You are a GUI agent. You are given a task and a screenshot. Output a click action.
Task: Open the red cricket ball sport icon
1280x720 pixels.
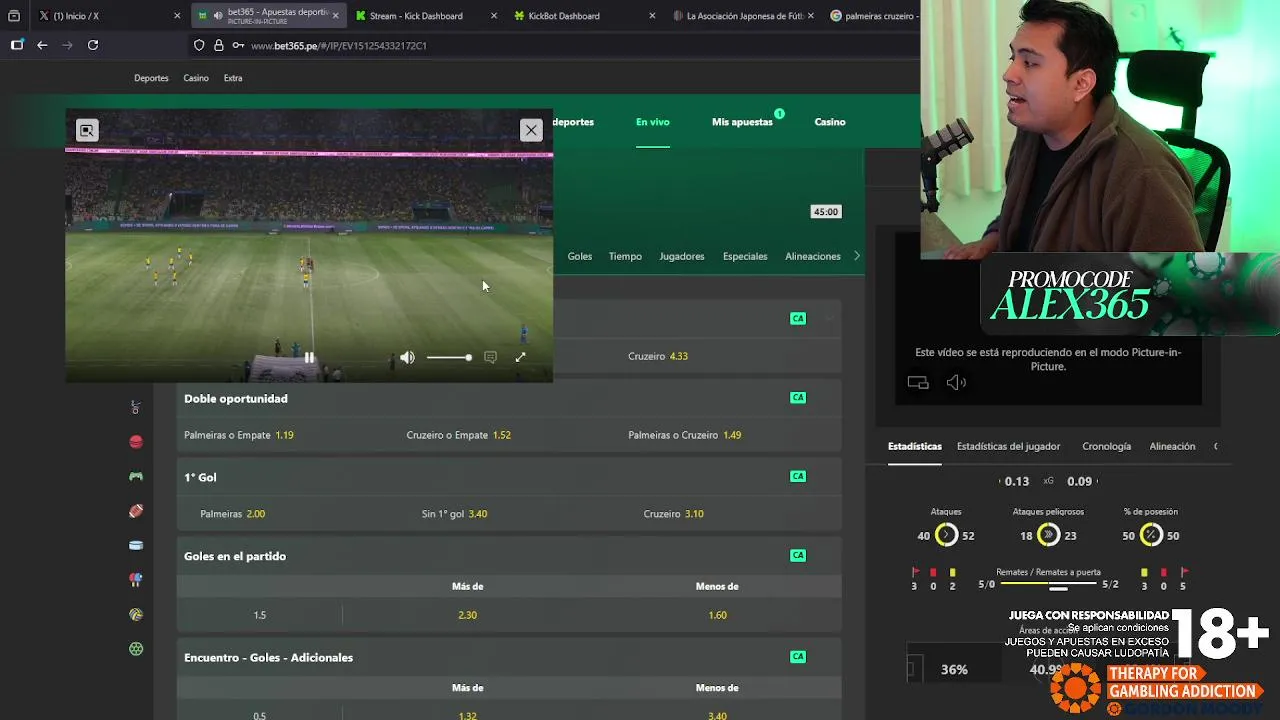[x=136, y=442]
